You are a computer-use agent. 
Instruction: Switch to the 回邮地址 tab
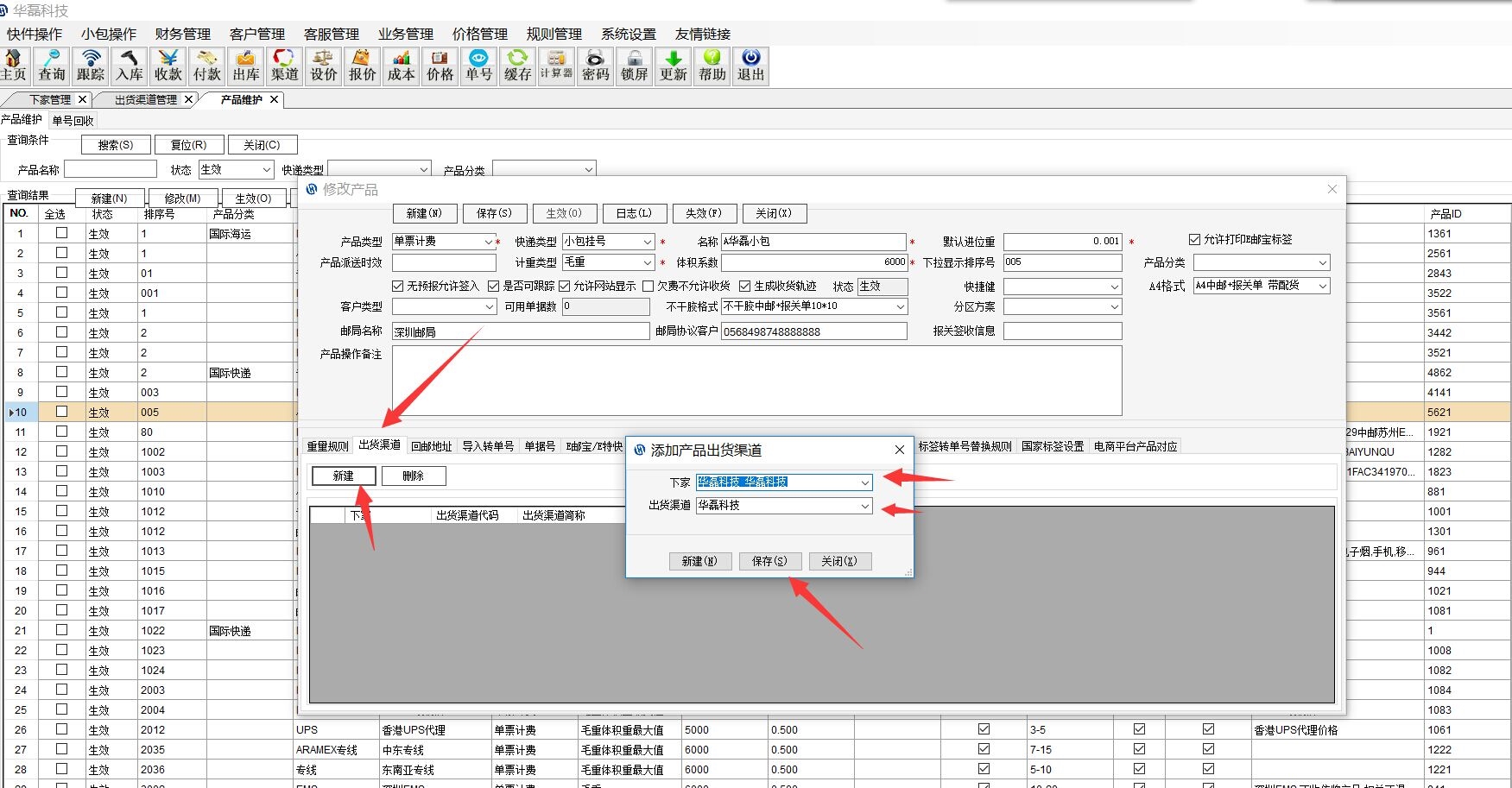click(x=431, y=446)
